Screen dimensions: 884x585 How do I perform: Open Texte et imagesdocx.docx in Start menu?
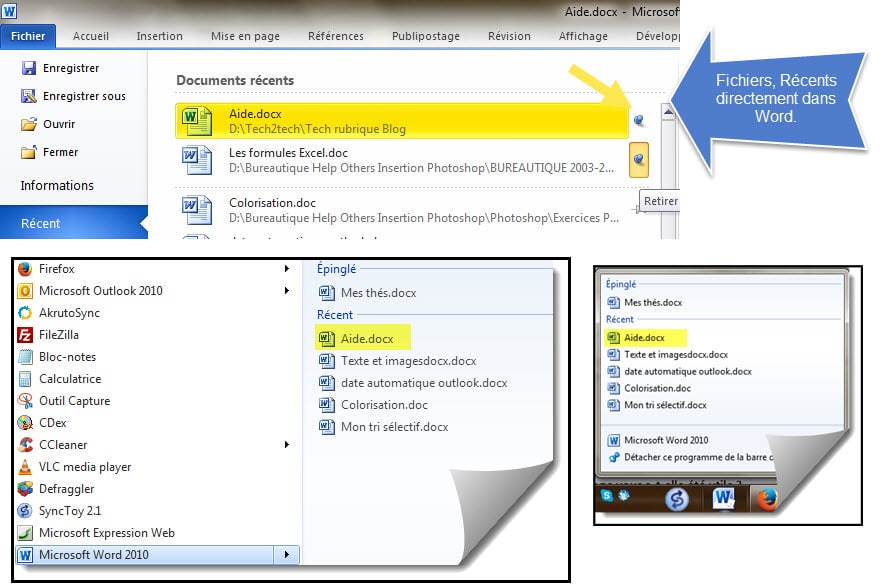tap(398, 361)
